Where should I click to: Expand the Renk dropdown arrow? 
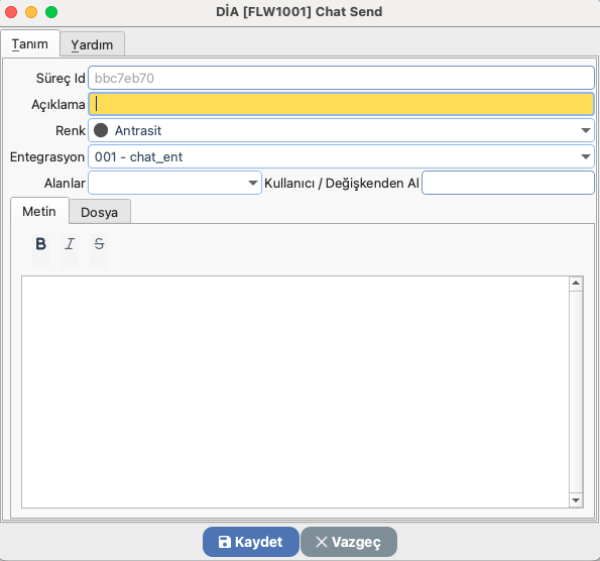(585, 130)
